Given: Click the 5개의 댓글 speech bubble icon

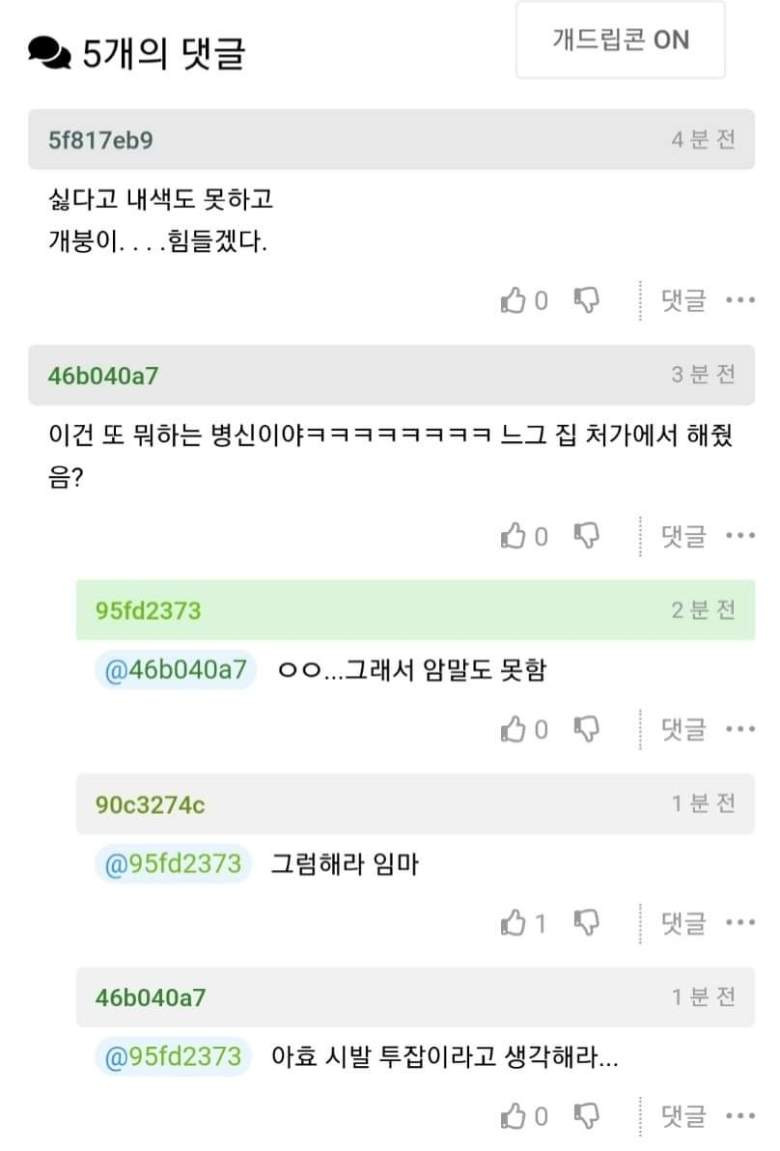Looking at the screenshot, I should [x=49, y=52].
